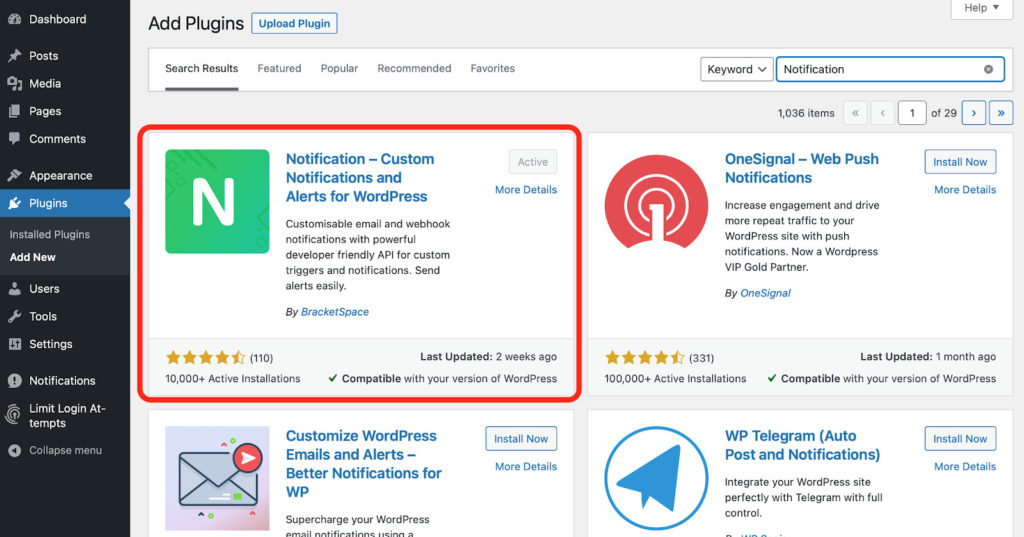1024x537 pixels.
Task: Click the Plugins plug icon
Action: pyautogui.click(x=14, y=203)
